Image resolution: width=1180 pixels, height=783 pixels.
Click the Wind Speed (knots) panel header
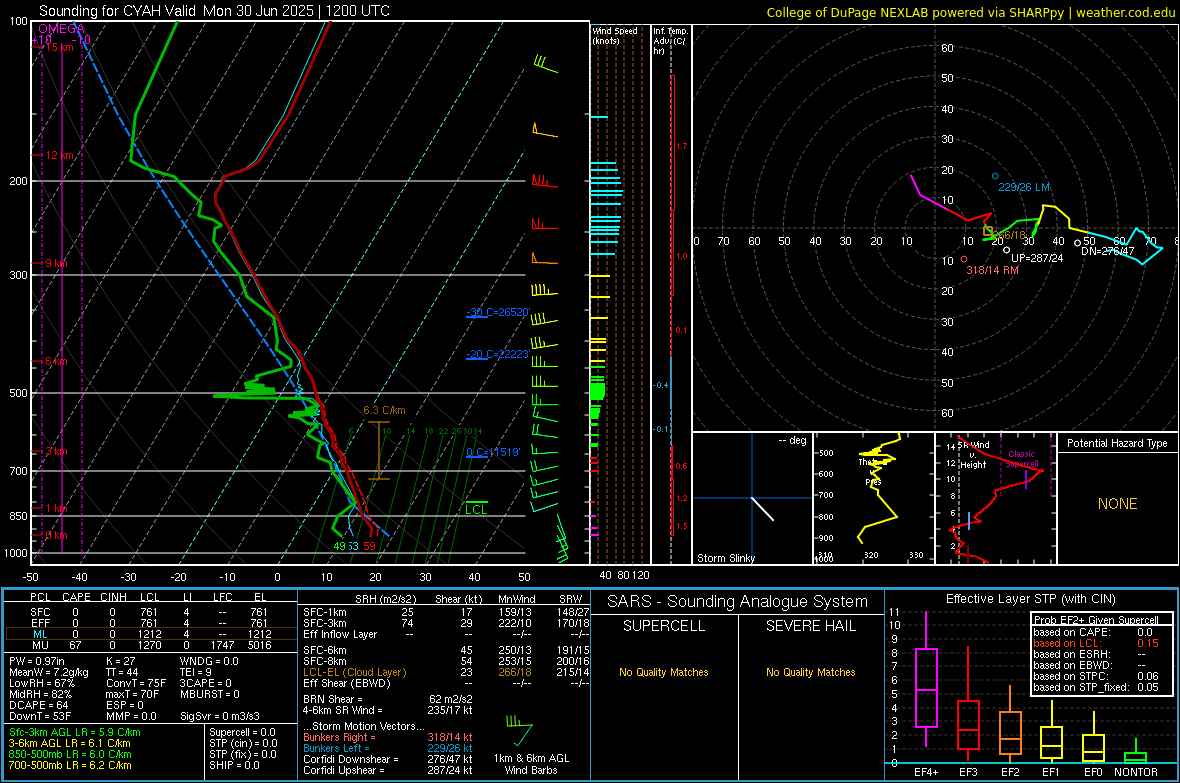pyautogui.click(x=614, y=35)
